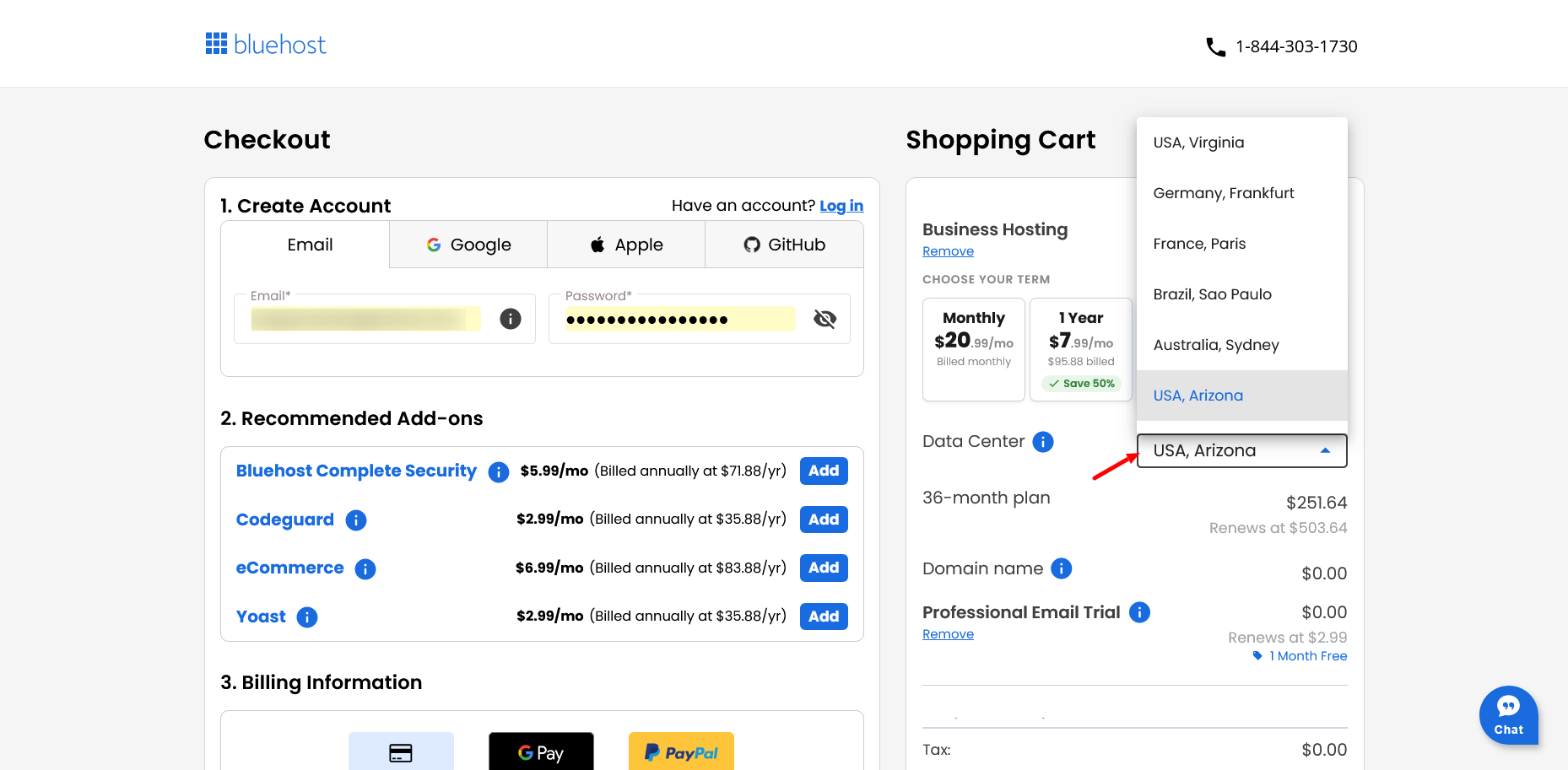Viewport: 1568px width, 770px height.
Task: Open info icon next to Codeguard
Action: pyautogui.click(x=356, y=520)
